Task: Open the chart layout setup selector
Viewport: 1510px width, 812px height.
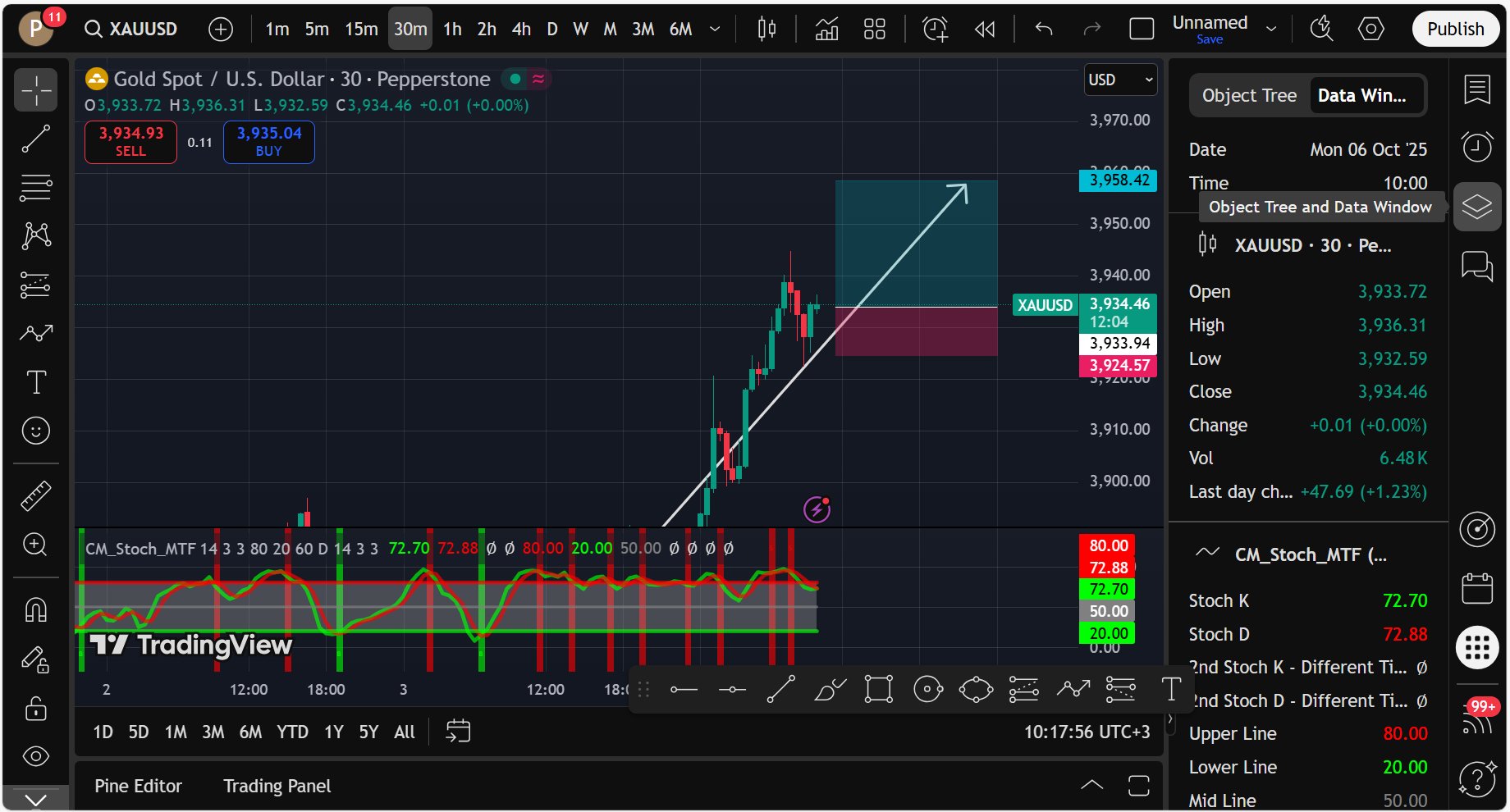Action: coord(1142,30)
